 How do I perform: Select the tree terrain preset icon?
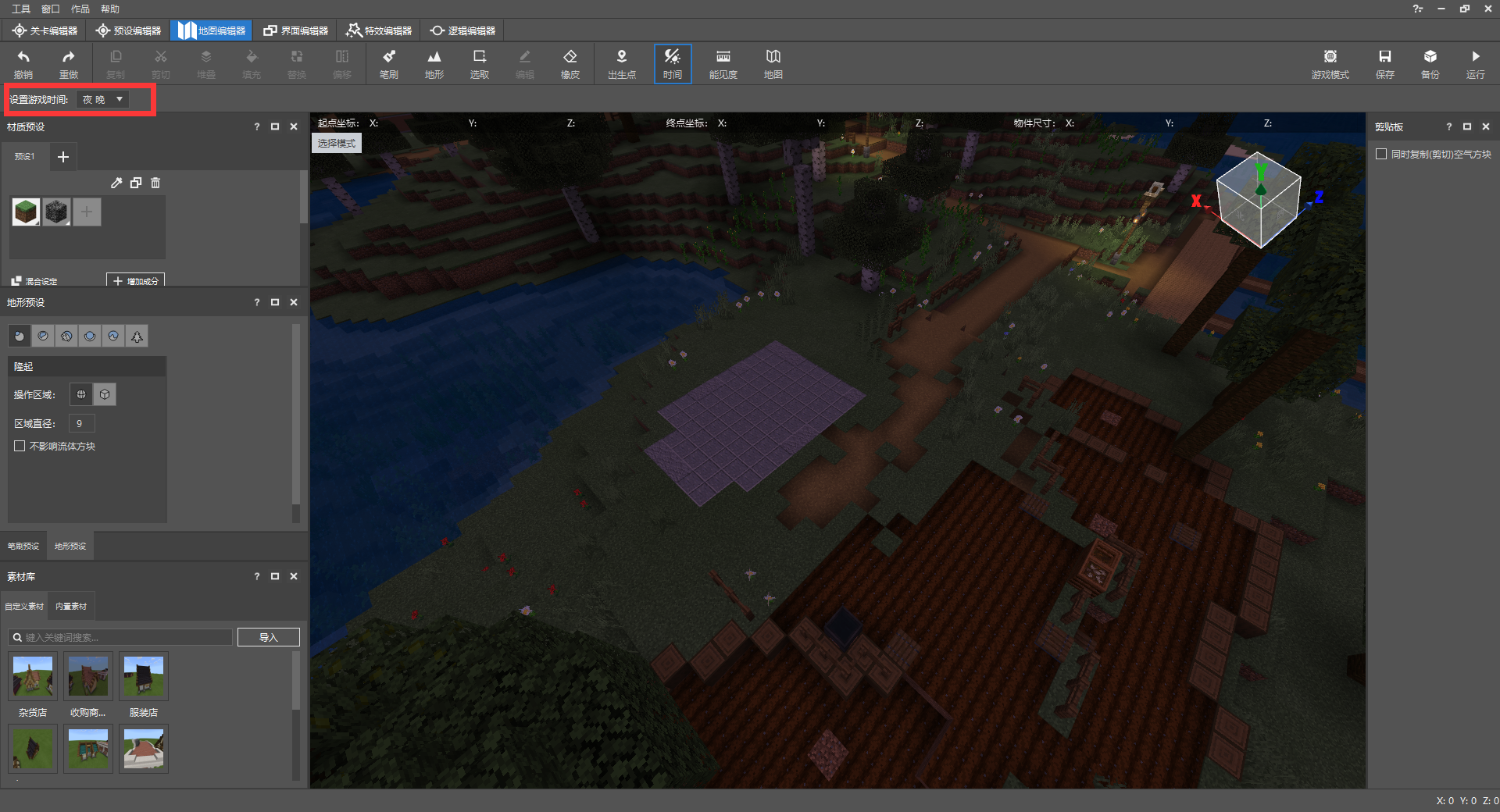[x=137, y=336]
